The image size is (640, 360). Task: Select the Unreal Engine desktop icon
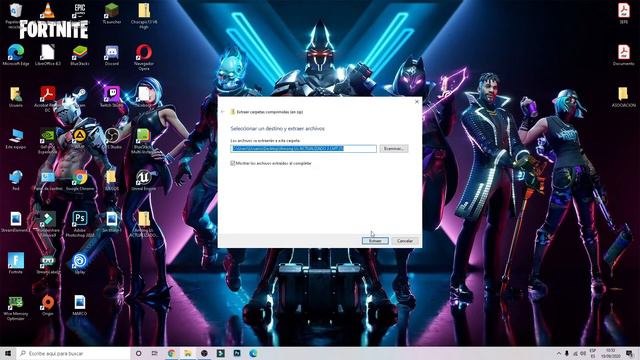tap(144, 180)
